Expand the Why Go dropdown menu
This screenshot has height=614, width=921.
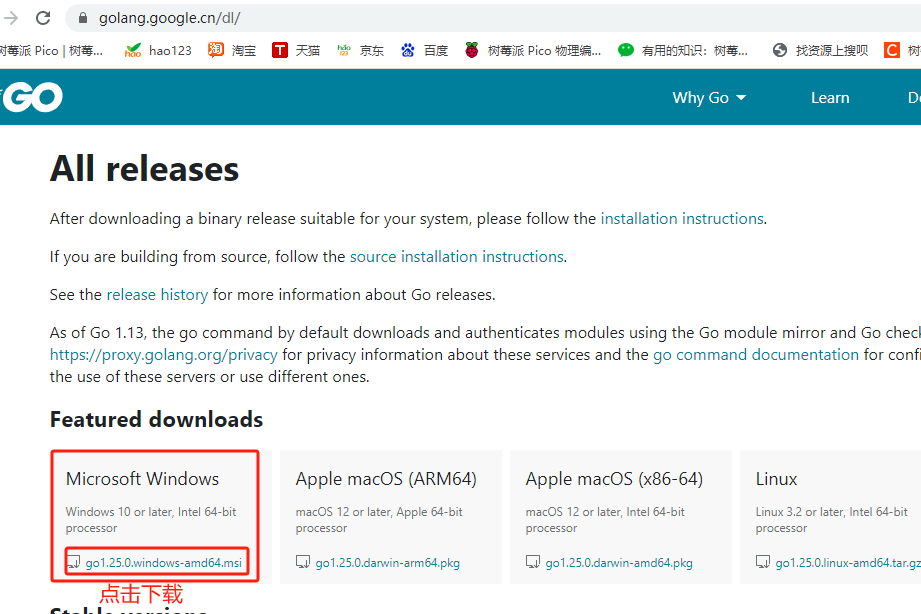point(709,97)
